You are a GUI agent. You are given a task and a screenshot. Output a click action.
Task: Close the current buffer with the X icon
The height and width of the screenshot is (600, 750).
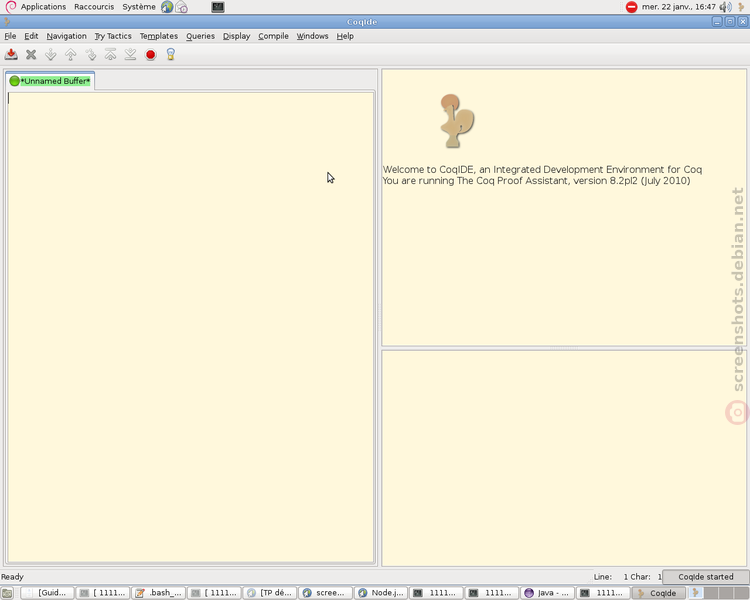(31, 55)
